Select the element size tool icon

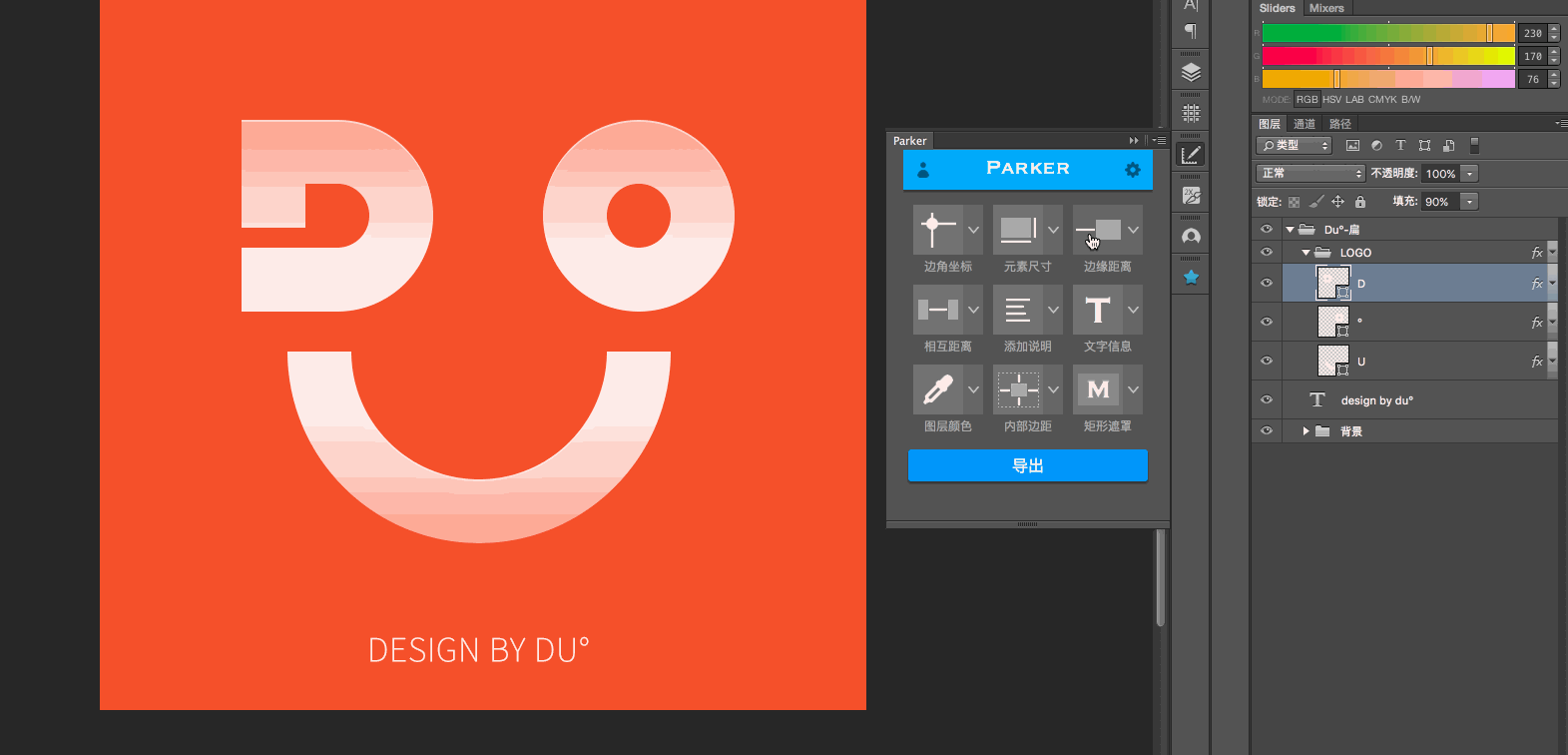(x=1017, y=230)
